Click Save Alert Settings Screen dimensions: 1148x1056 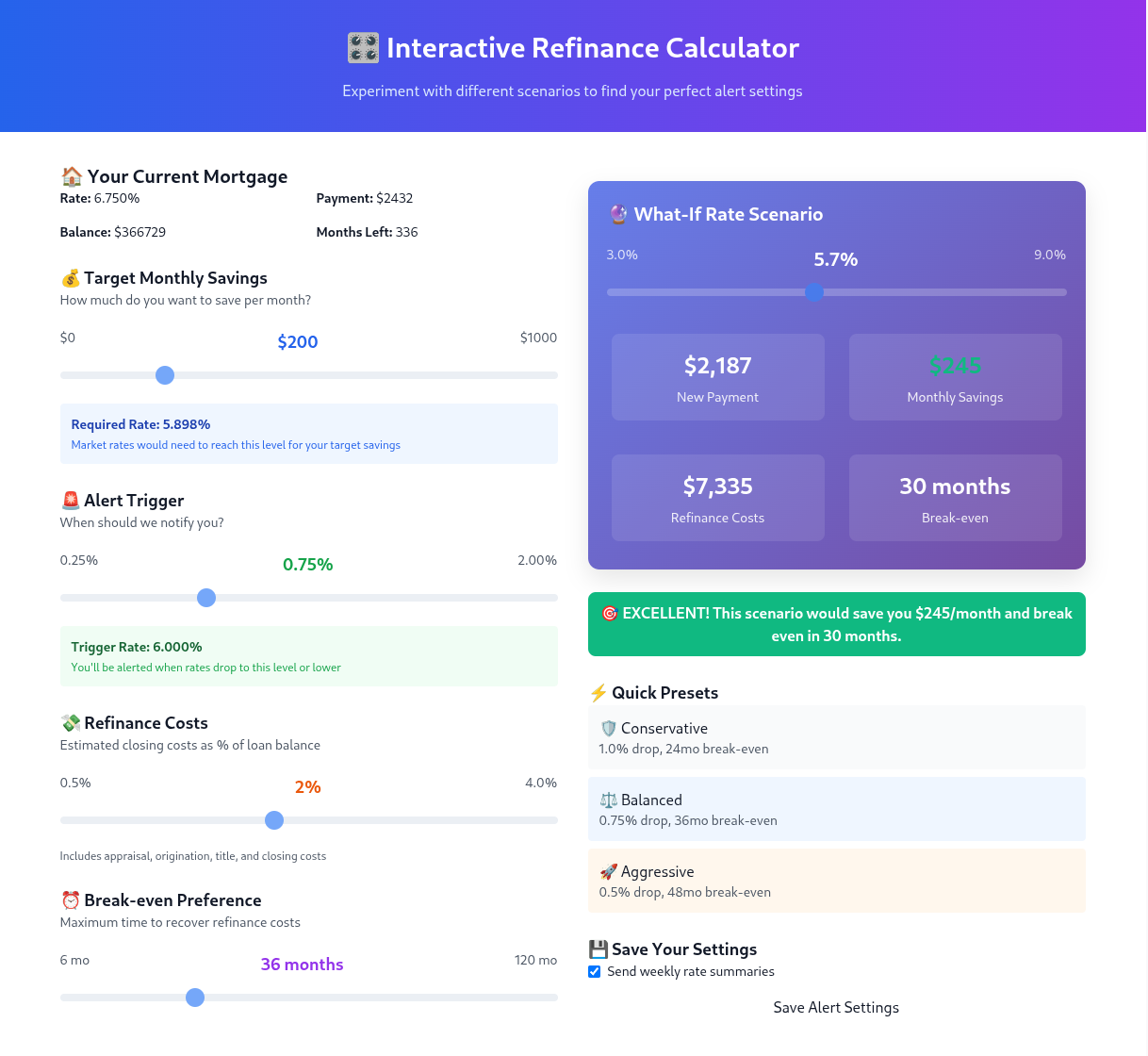[x=836, y=1007]
